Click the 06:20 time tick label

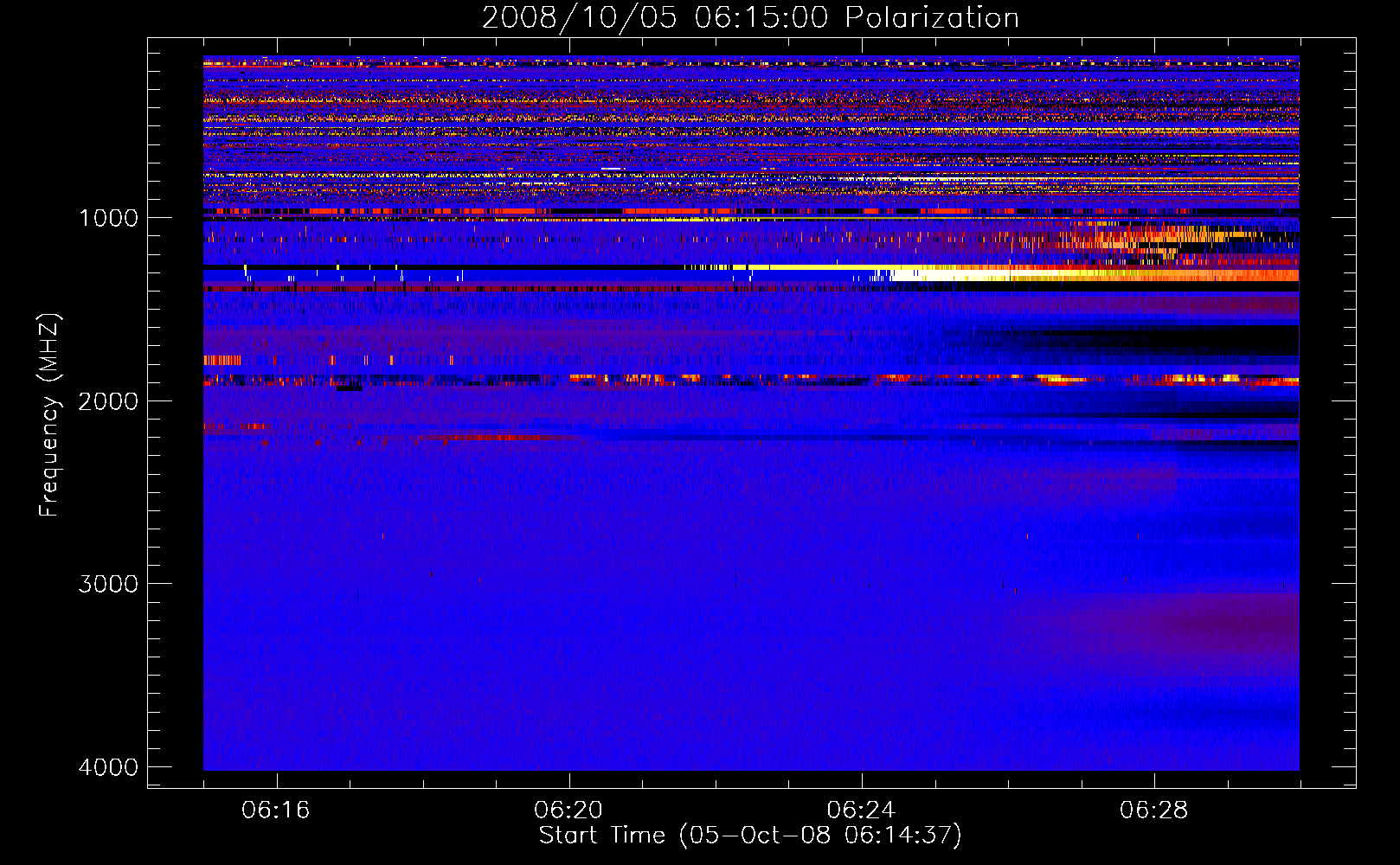(568, 810)
